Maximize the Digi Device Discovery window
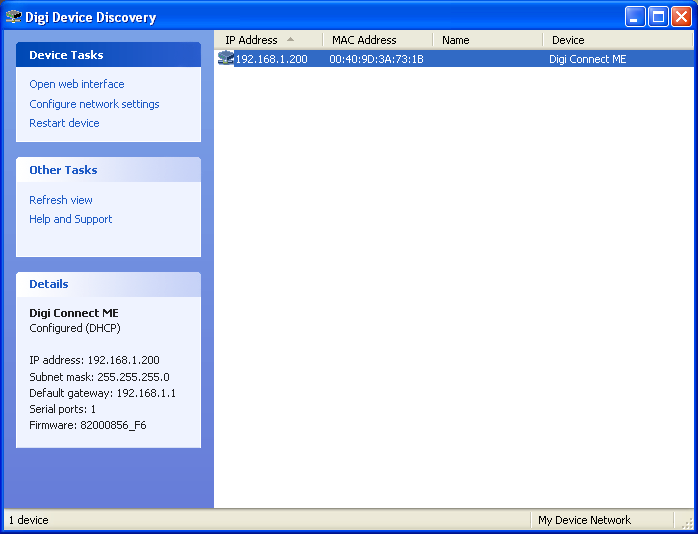The image size is (698, 534). (658, 17)
